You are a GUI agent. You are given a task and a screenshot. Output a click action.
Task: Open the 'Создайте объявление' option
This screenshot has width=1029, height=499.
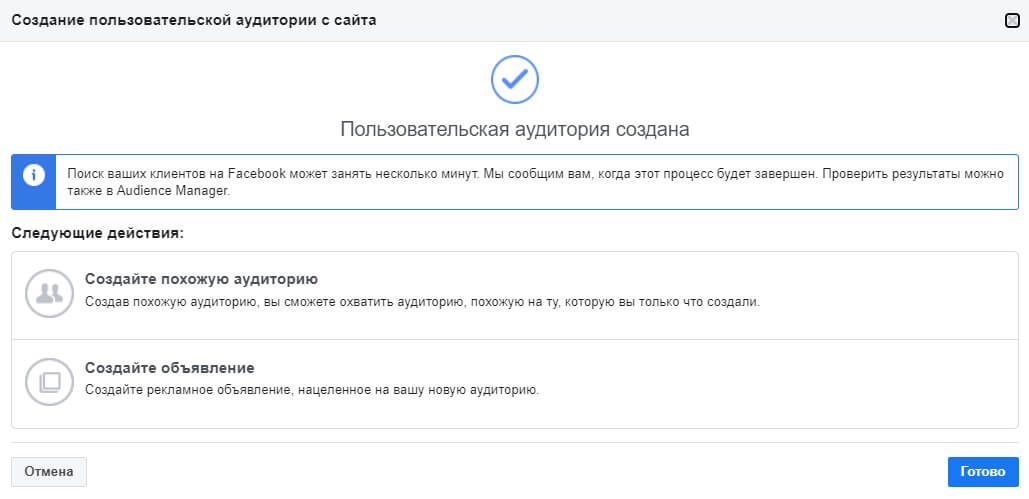click(170, 368)
